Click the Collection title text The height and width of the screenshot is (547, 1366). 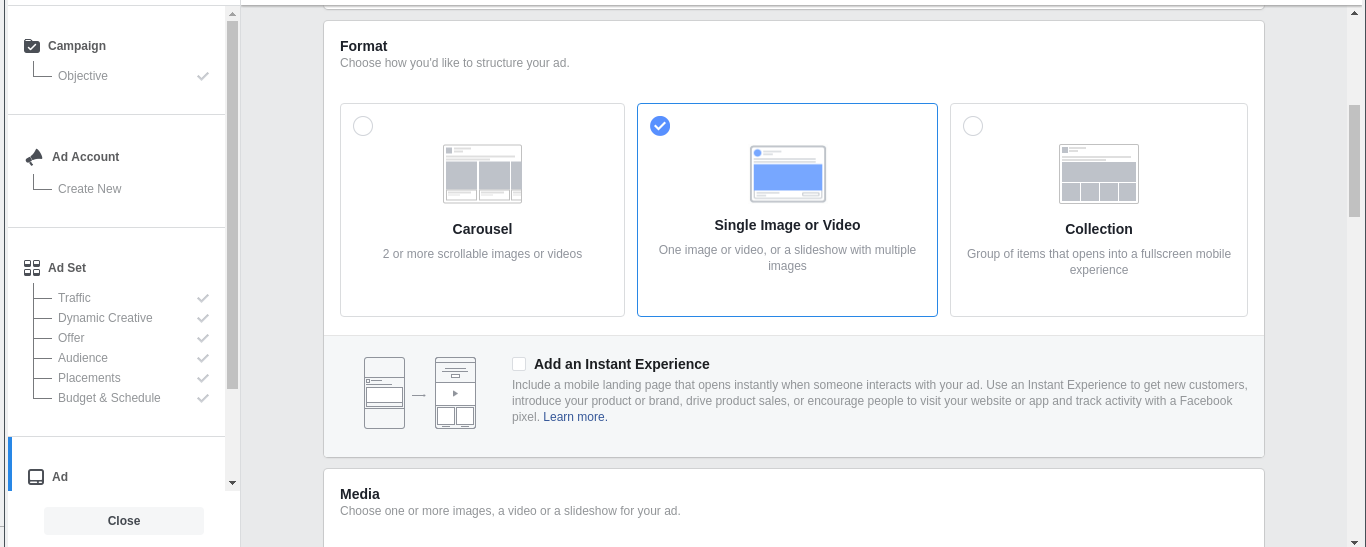(x=1099, y=229)
